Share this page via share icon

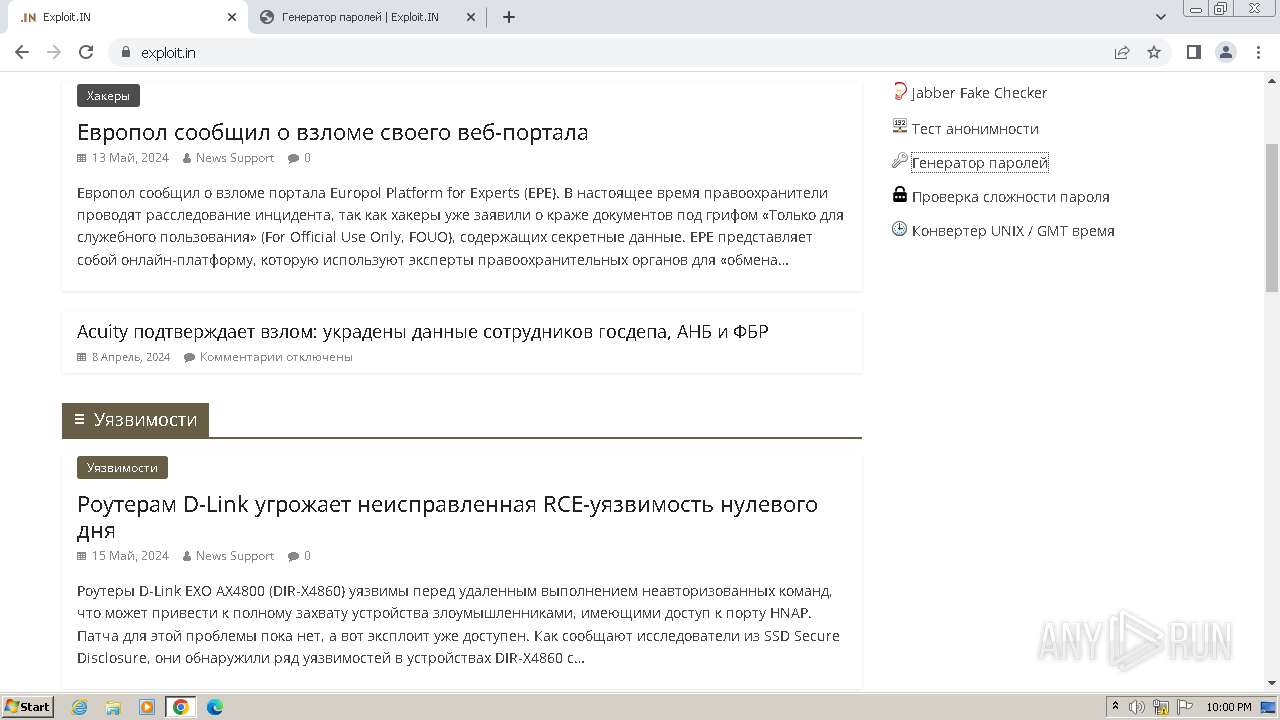pyautogui.click(x=1122, y=52)
